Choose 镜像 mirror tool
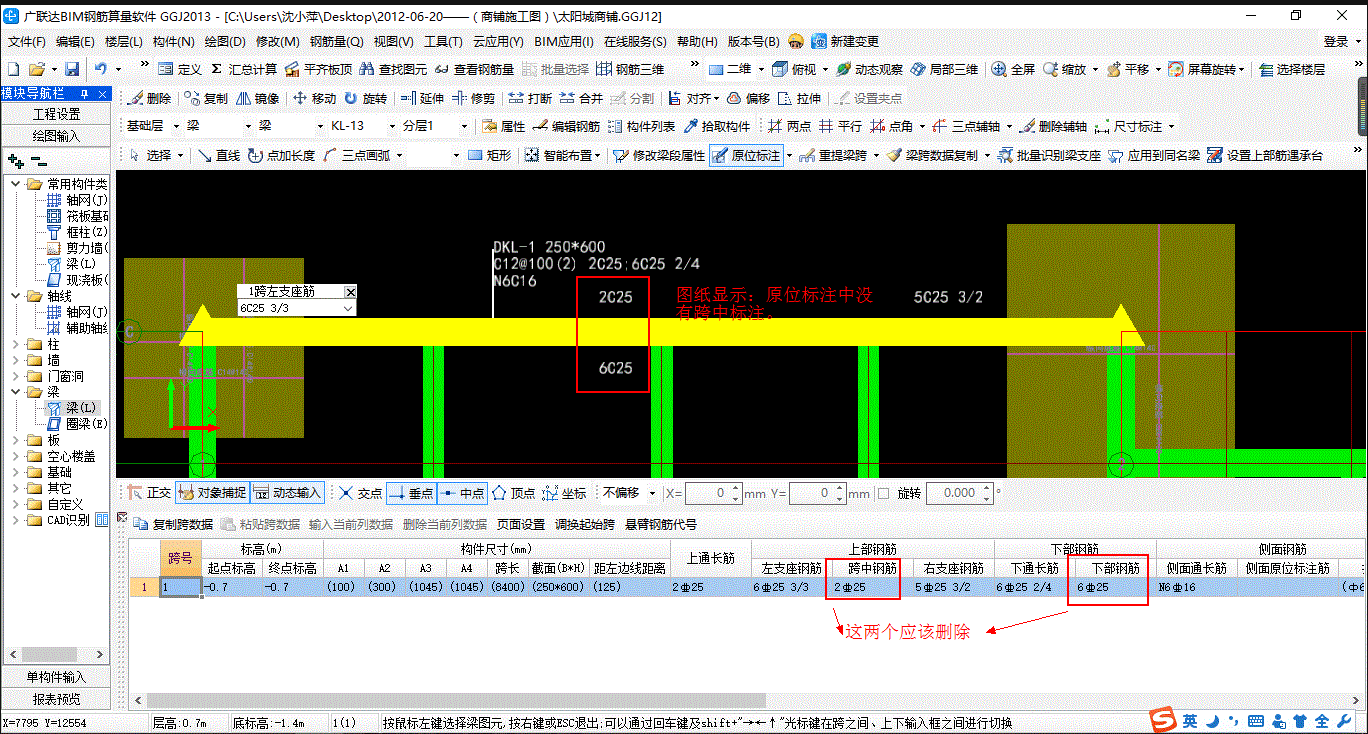1368x734 pixels. click(259, 98)
